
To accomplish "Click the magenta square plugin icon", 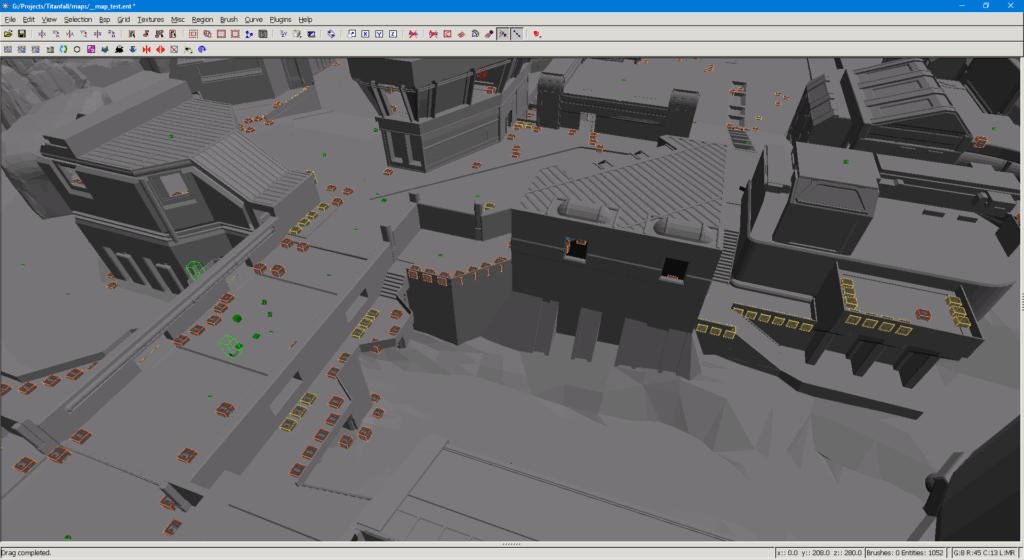I will (91, 49).
